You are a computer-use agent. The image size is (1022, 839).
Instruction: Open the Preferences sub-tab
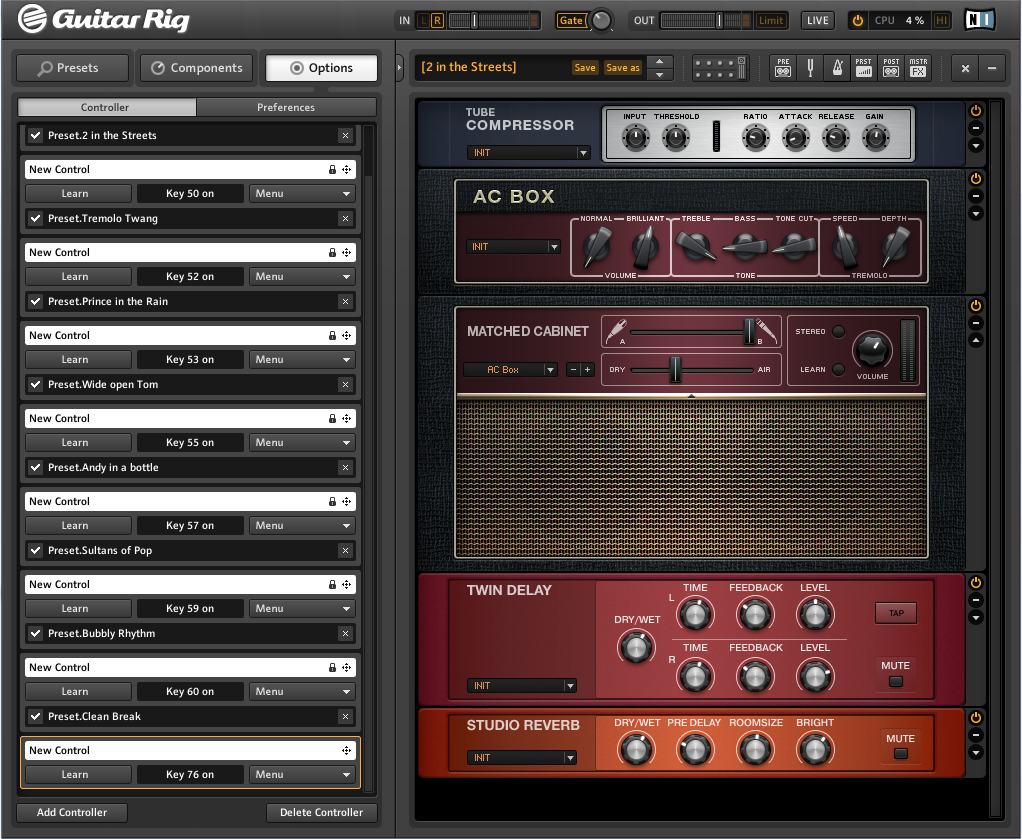point(286,107)
